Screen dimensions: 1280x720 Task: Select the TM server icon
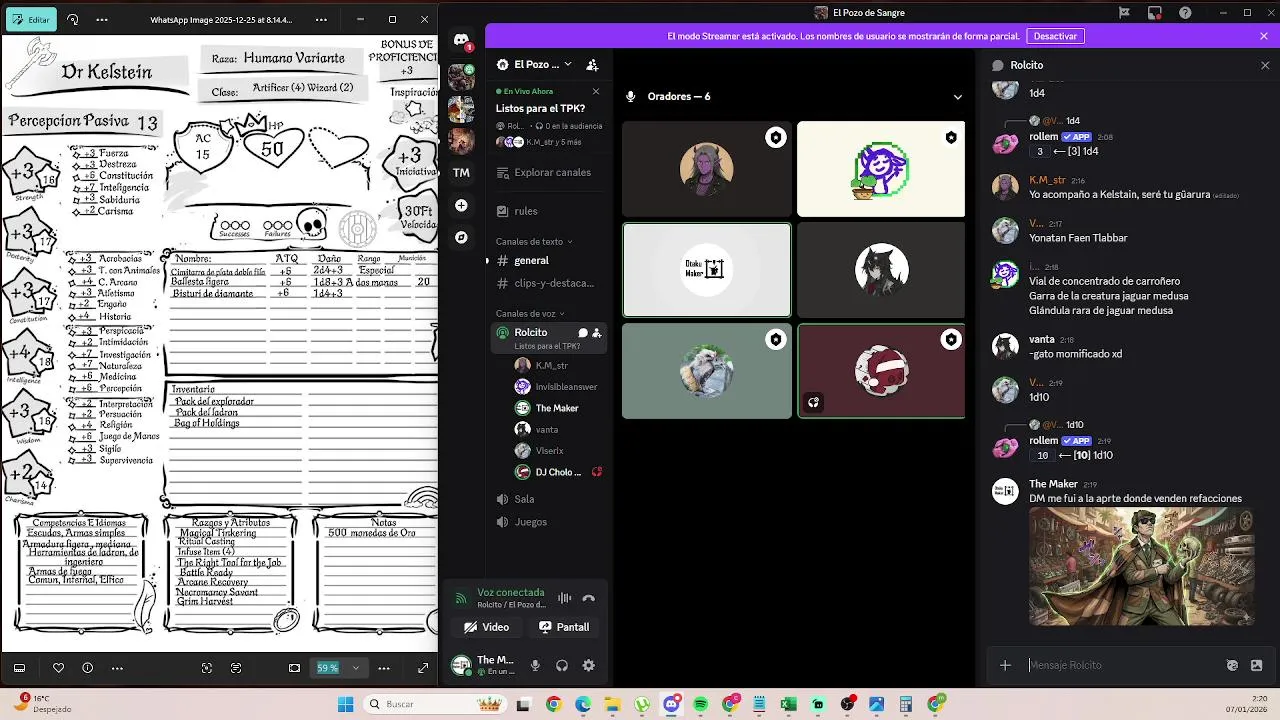click(461, 172)
